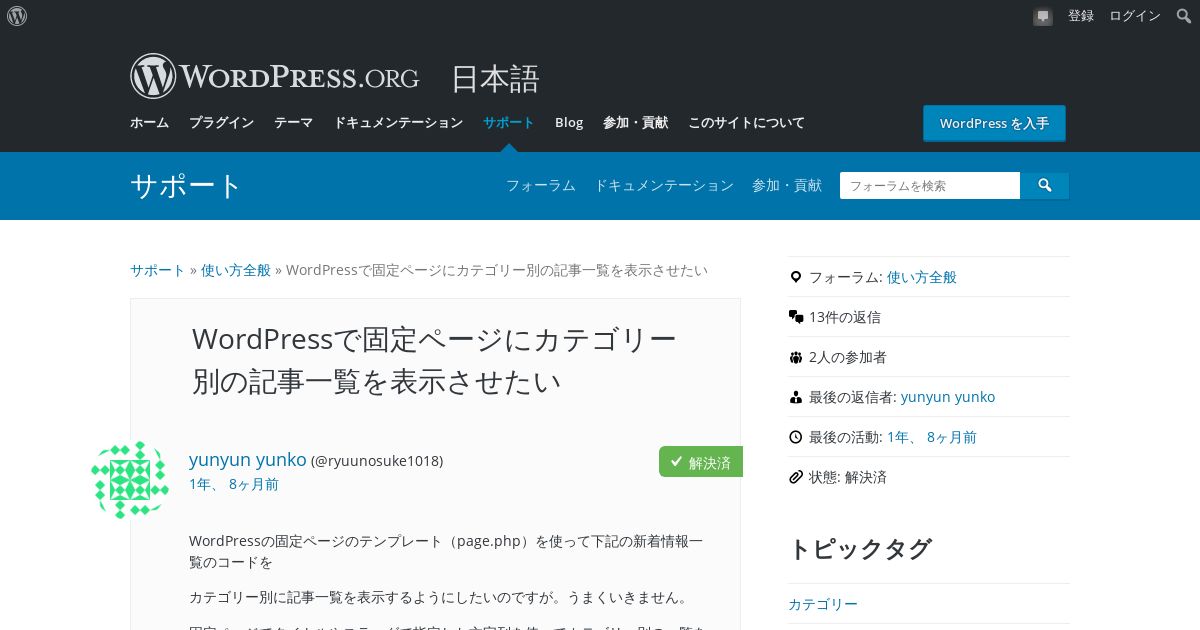Viewport: 1200px width, 630px height.
Task: Open the Blog menu item
Action: [x=569, y=123]
